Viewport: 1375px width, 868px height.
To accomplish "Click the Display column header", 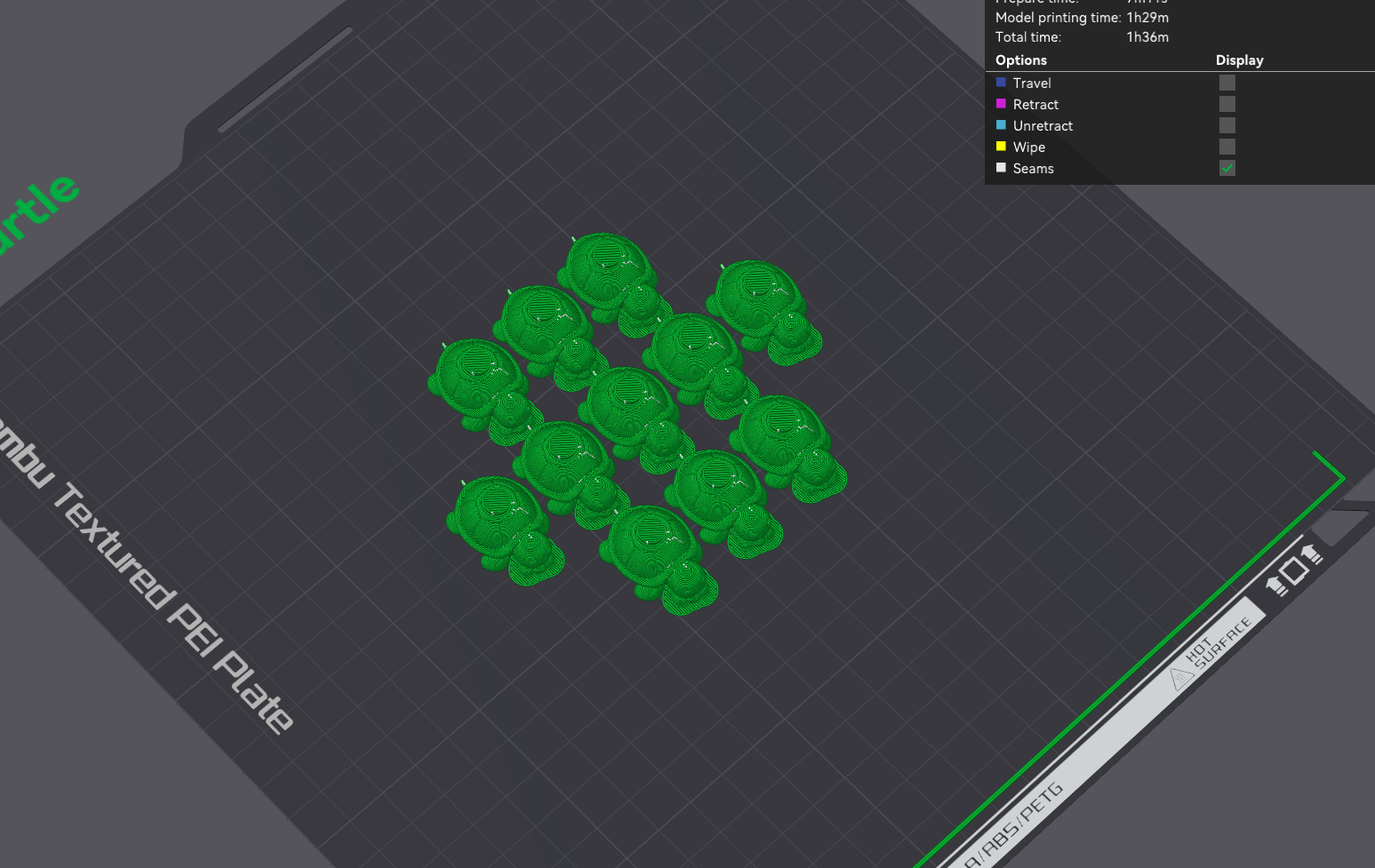I will [x=1240, y=60].
